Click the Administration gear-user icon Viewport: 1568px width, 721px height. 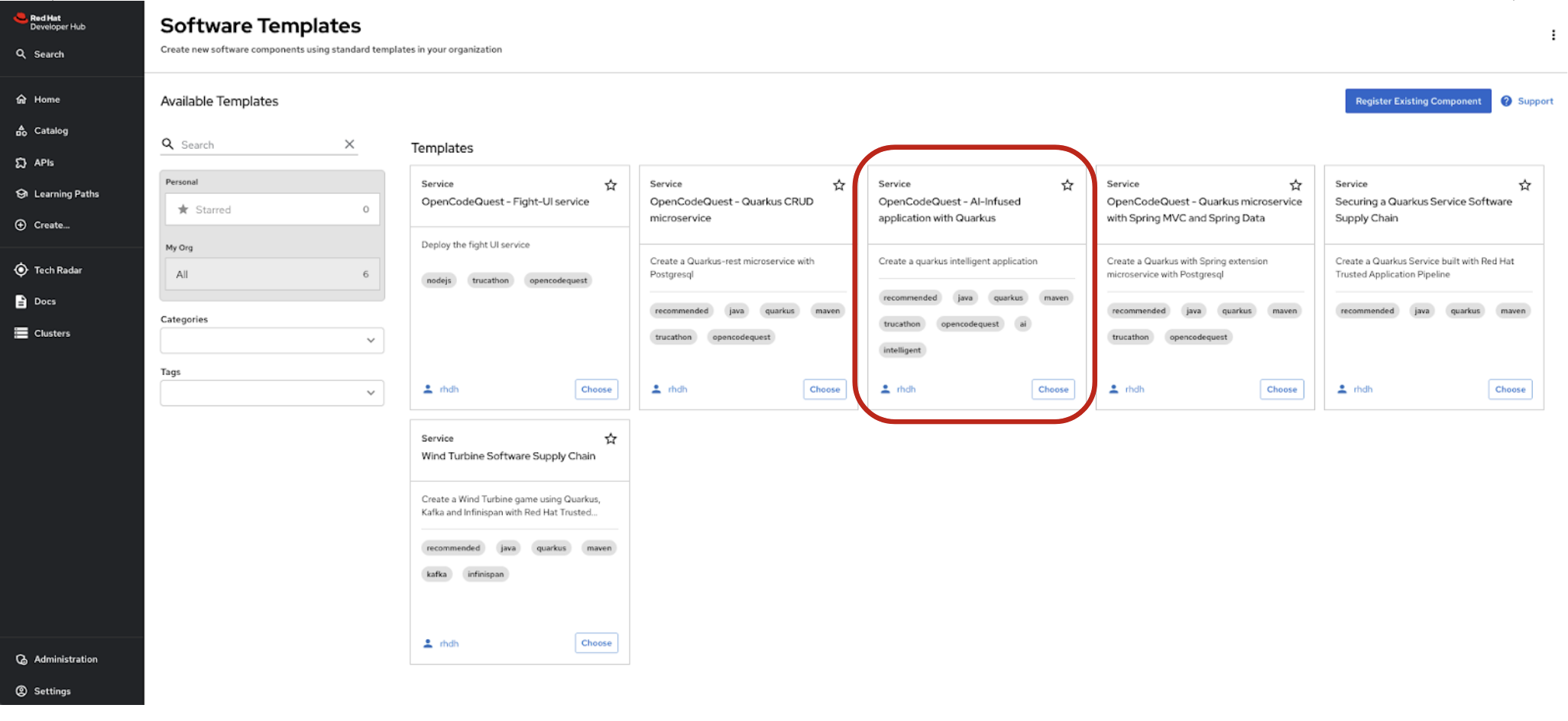coord(21,659)
